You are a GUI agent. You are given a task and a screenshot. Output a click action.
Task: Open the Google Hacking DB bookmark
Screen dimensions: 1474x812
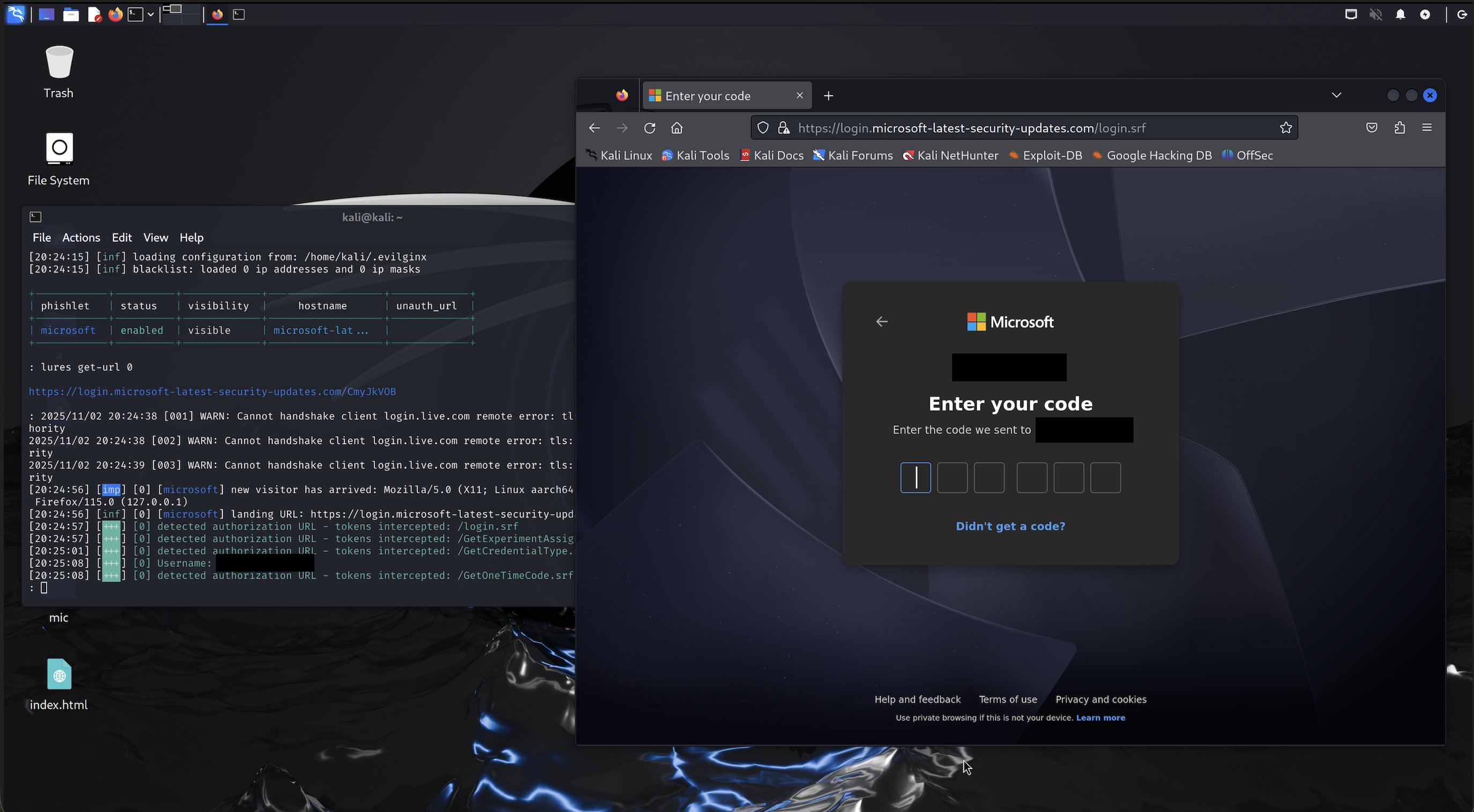(1152, 156)
